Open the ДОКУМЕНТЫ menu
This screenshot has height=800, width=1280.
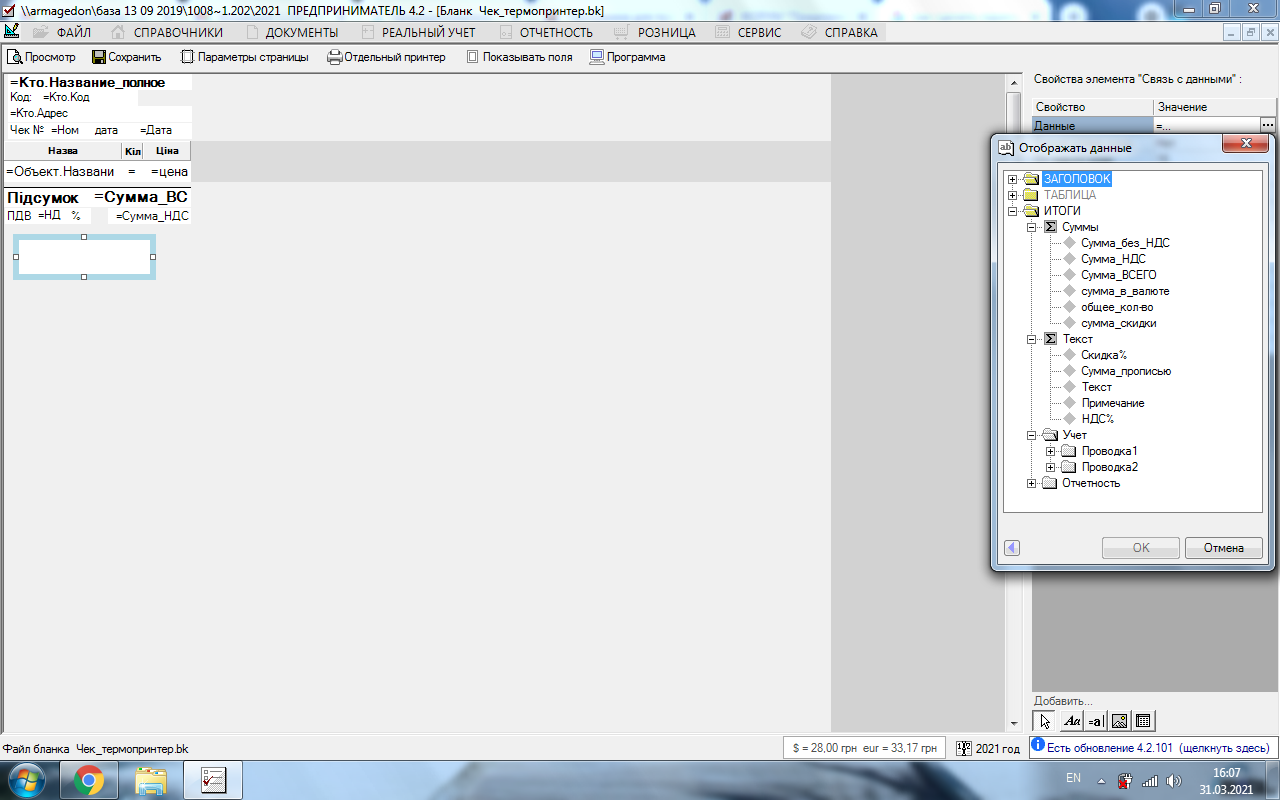[301, 32]
